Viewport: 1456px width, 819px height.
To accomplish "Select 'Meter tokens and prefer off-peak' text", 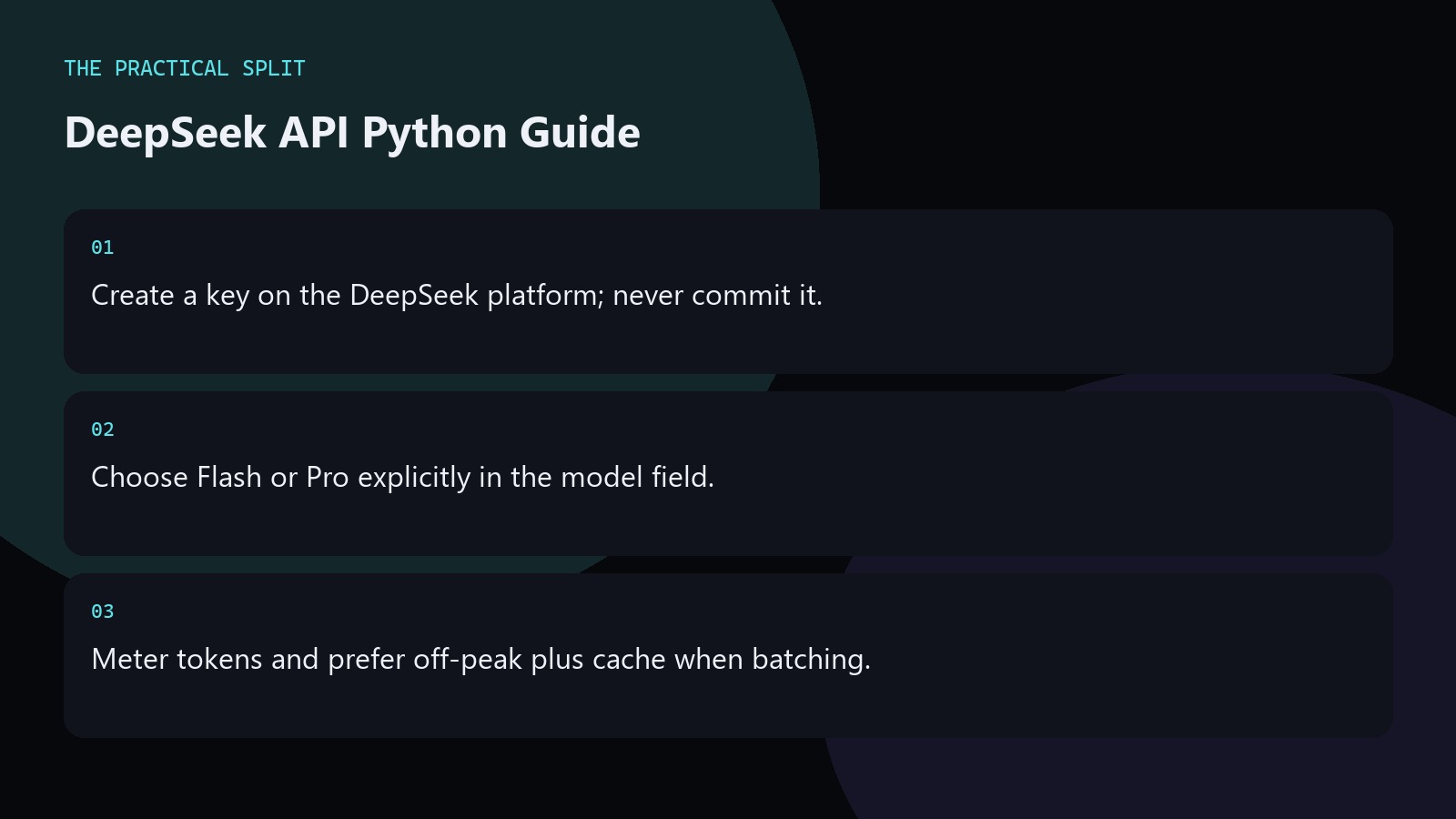I will [x=307, y=660].
